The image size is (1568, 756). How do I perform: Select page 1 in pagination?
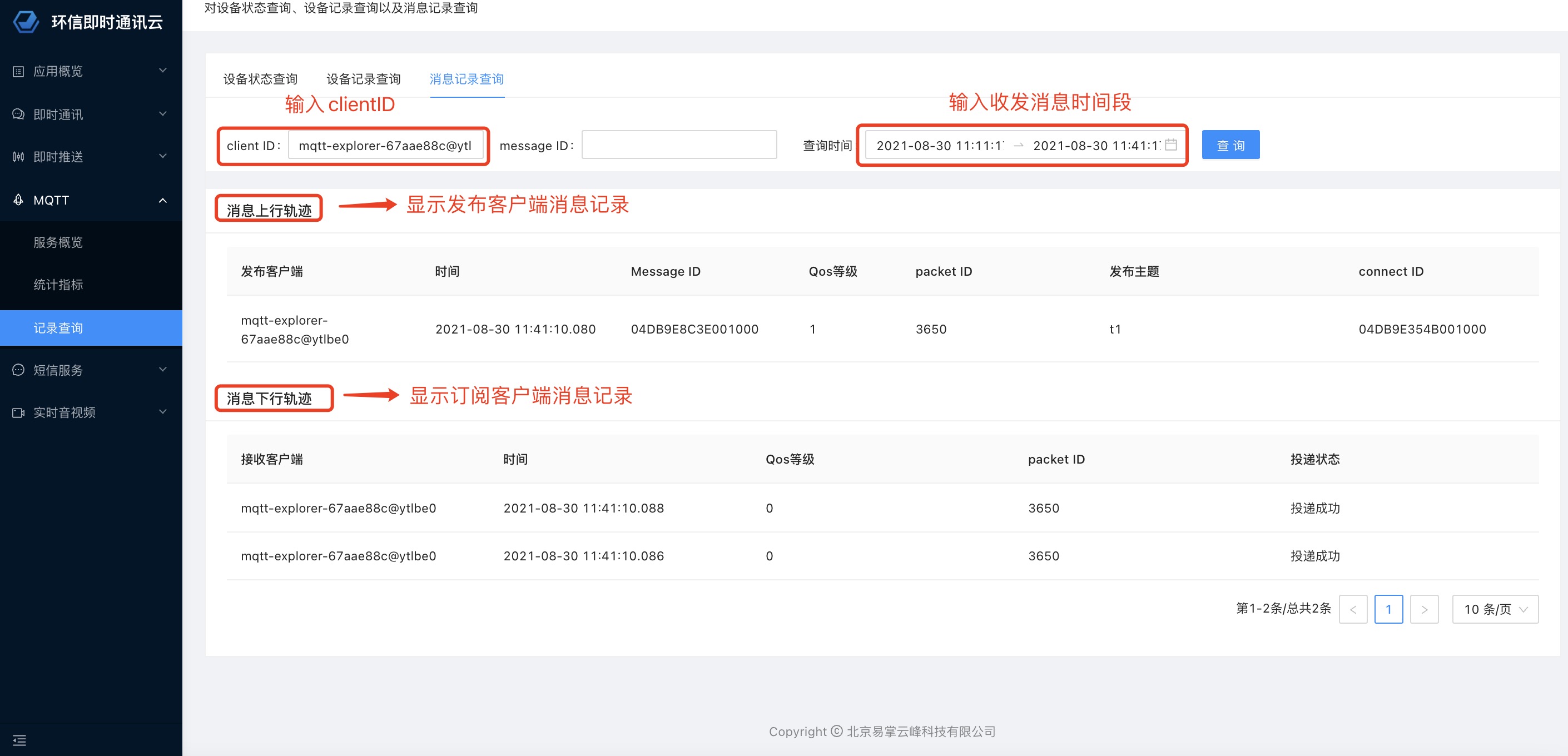1388,609
